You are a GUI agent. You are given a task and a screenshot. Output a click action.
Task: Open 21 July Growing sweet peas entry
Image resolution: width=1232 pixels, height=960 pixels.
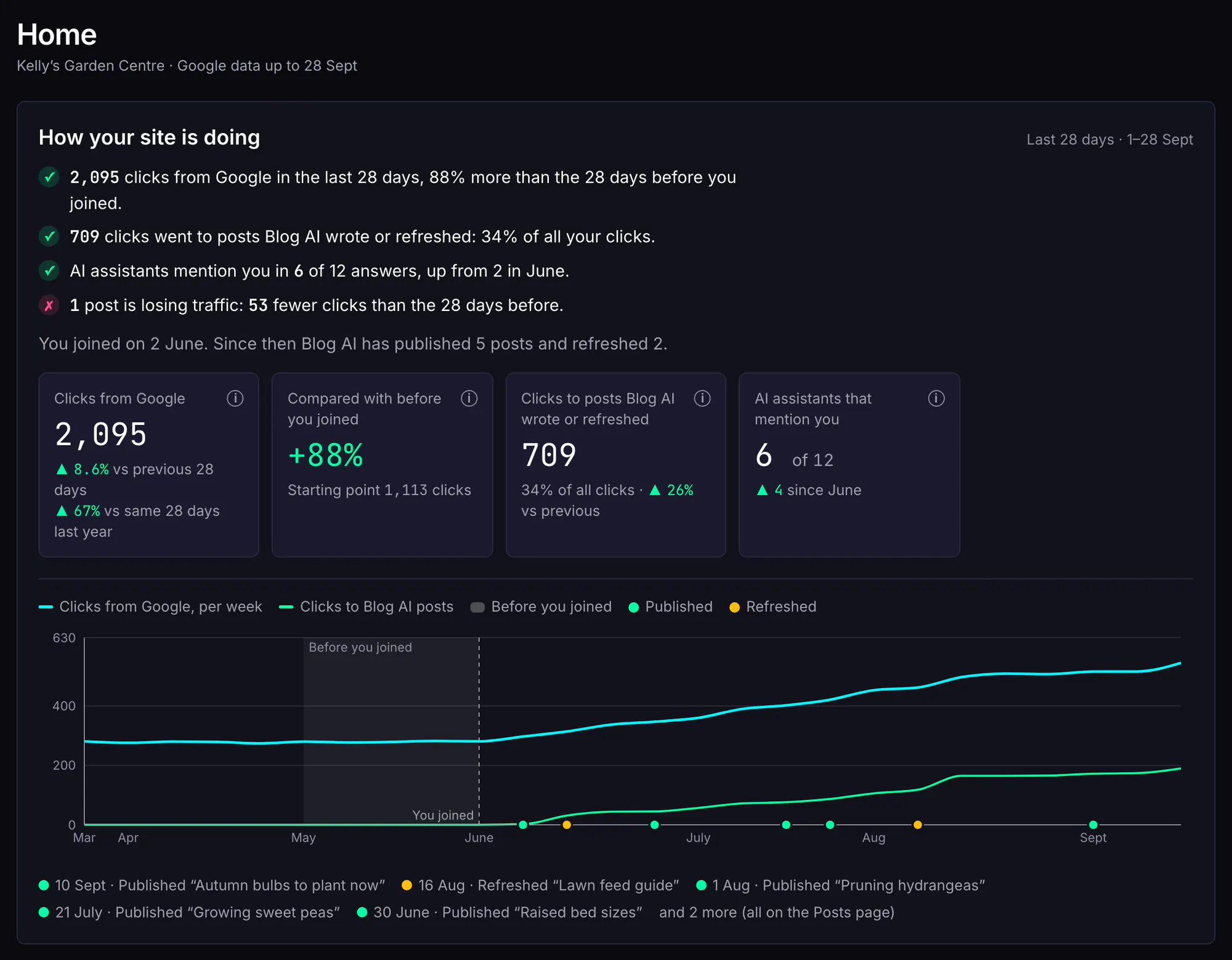[x=189, y=913]
